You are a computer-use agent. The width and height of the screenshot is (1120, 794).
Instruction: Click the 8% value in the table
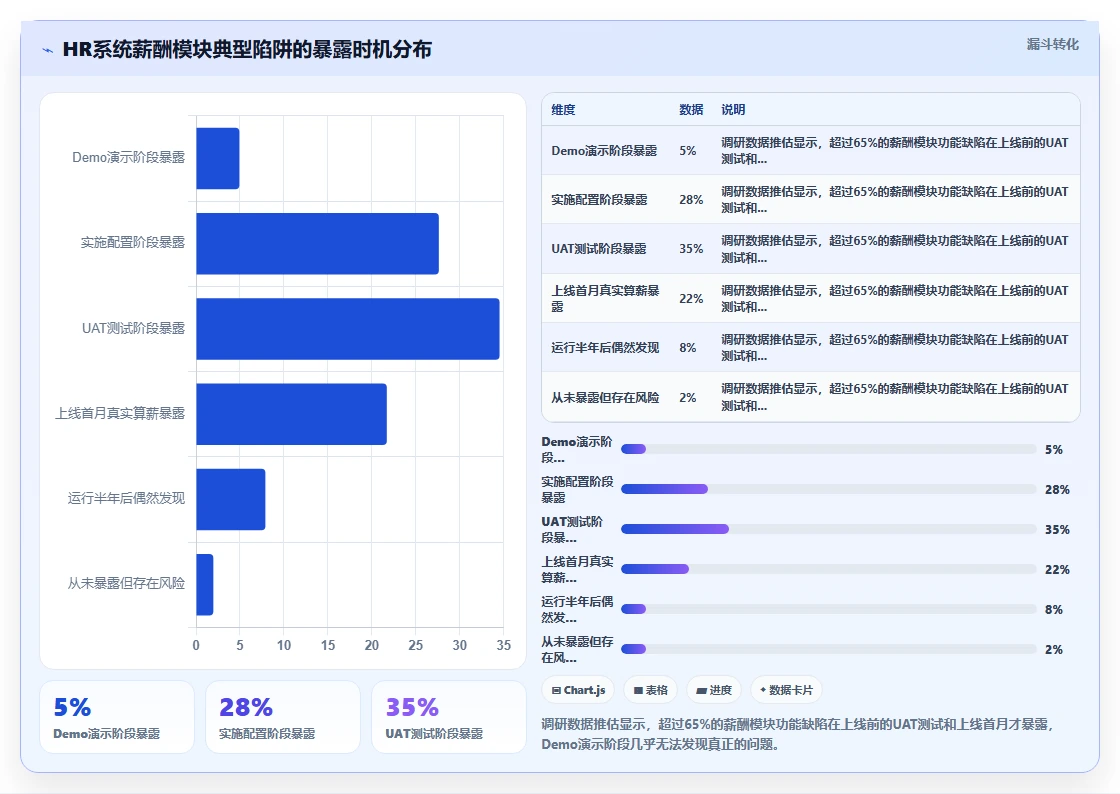click(687, 348)
